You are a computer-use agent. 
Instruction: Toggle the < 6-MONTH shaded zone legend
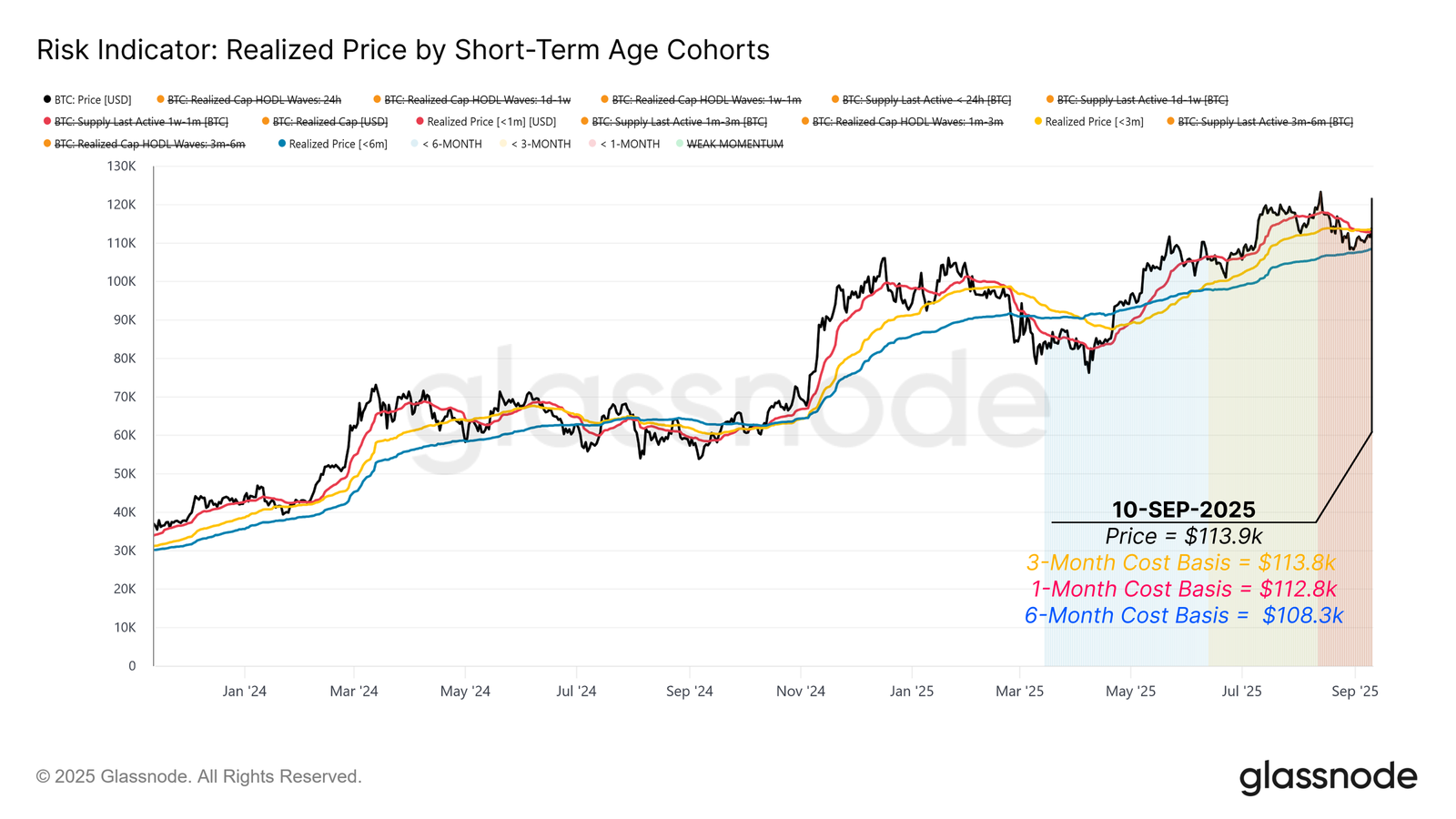pos(447,144)
